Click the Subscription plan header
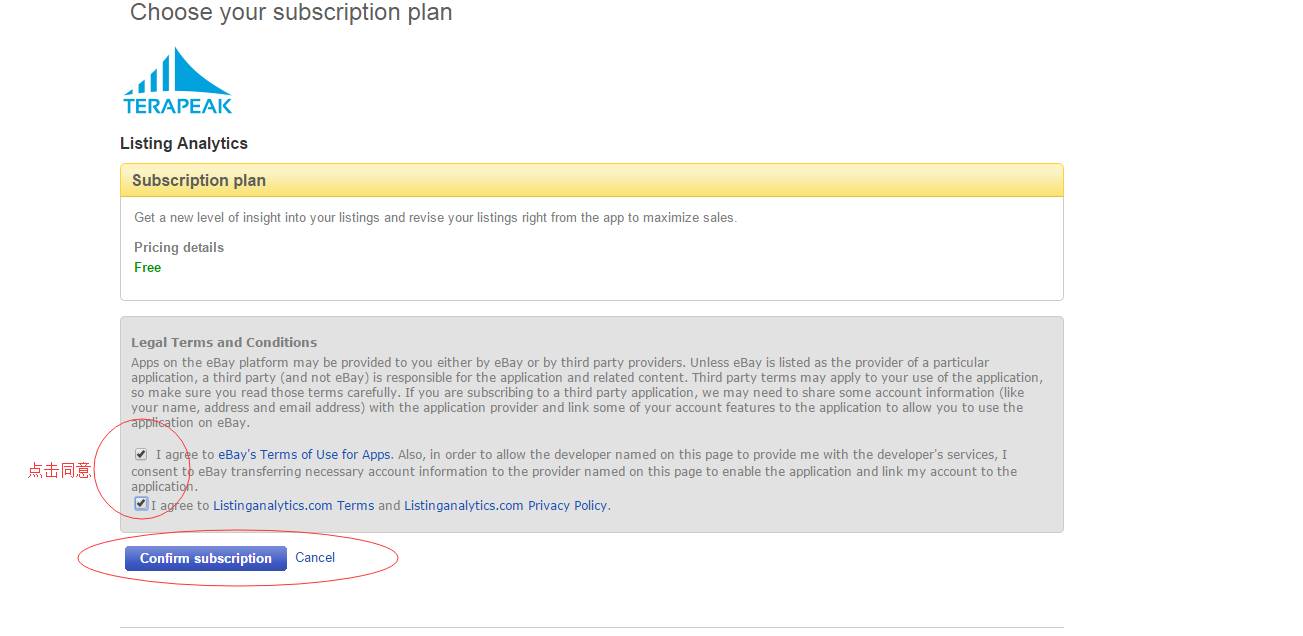 pyautogui.click(x=591, y=181)
